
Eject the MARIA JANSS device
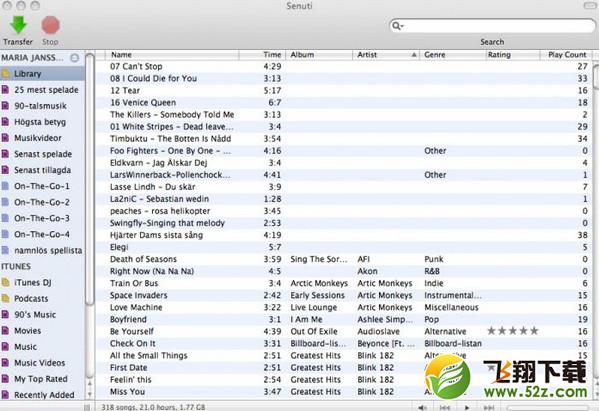[x=75, y=58]
